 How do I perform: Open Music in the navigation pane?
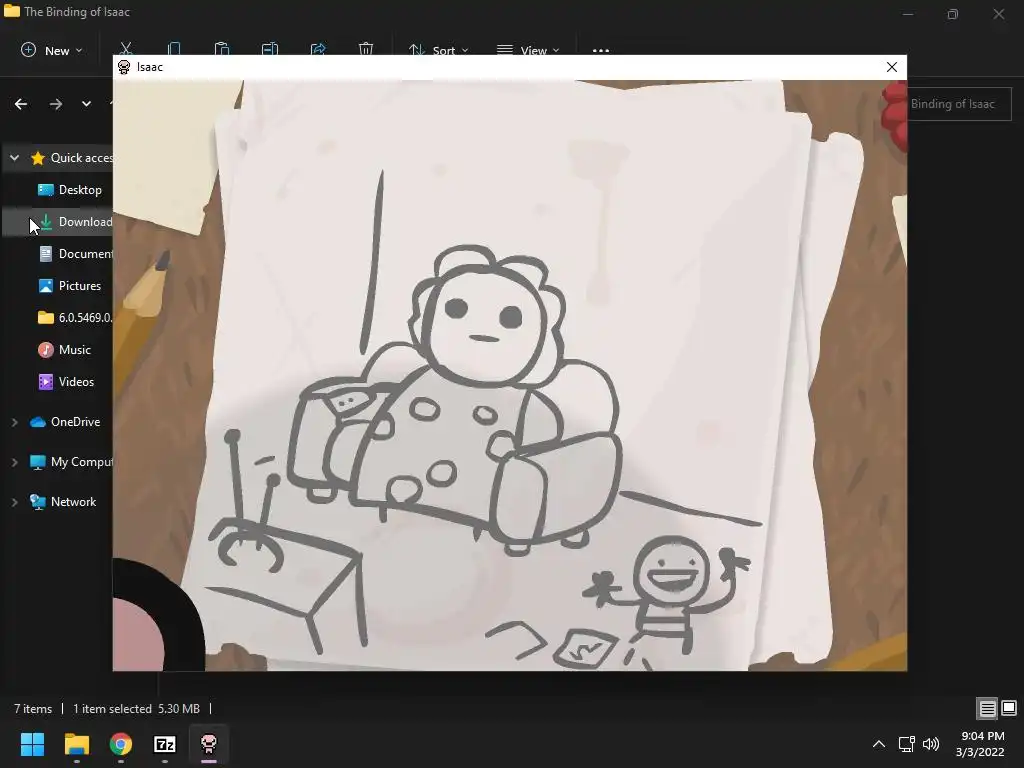tap(64, 350)
